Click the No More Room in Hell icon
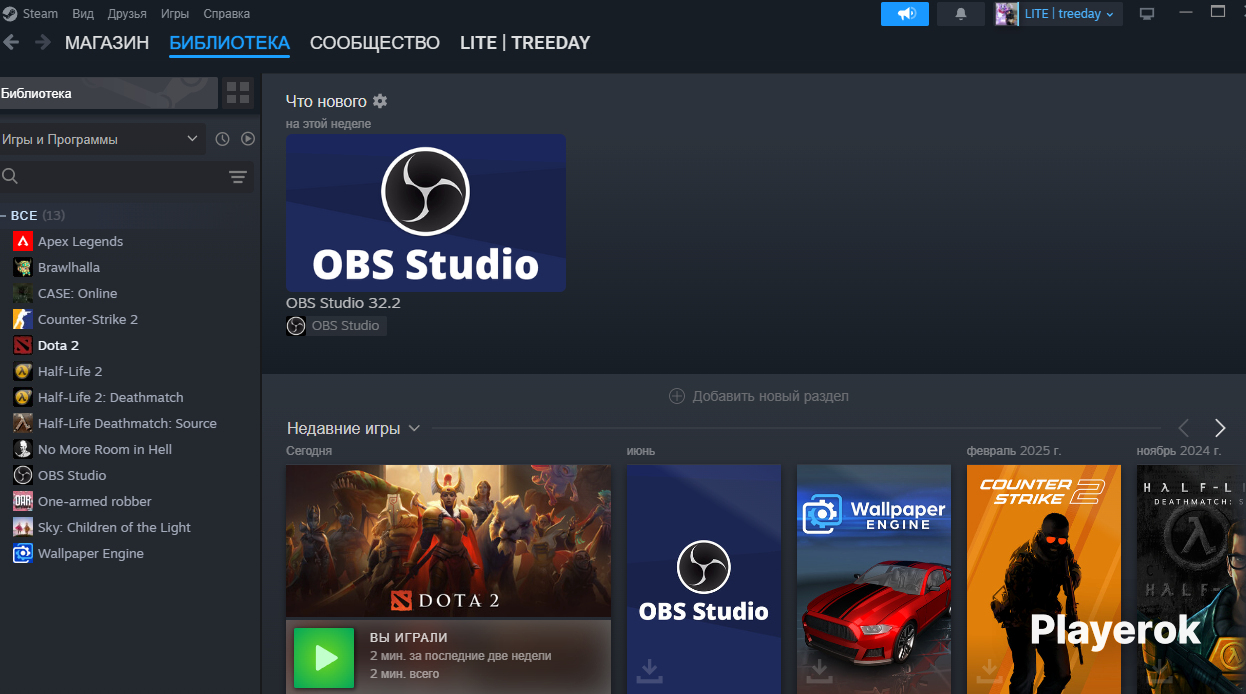The height and width of the screenshot is (694, 1246). tap(23, 449)
